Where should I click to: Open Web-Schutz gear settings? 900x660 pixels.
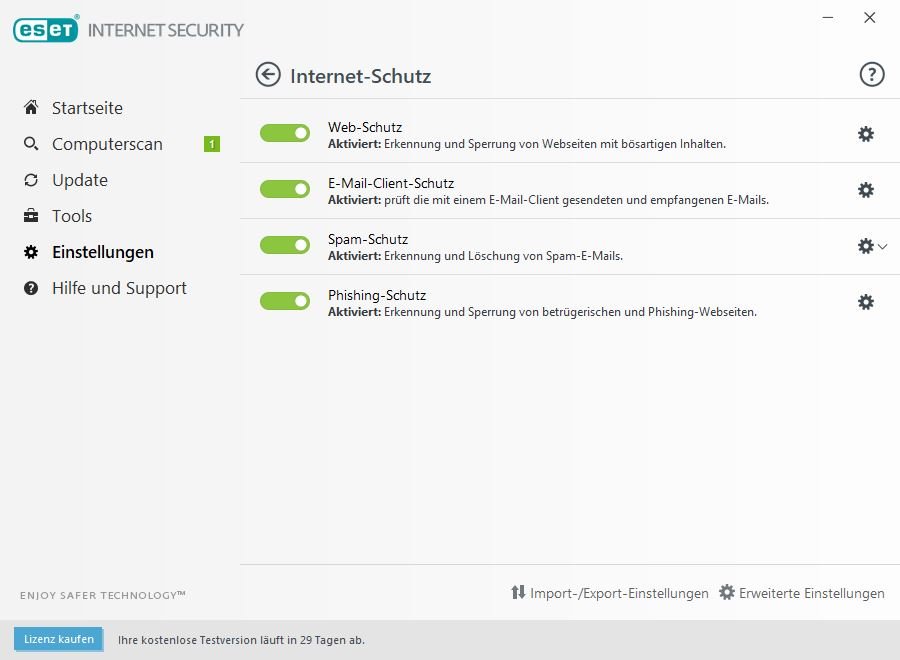[x=866, y=134]
